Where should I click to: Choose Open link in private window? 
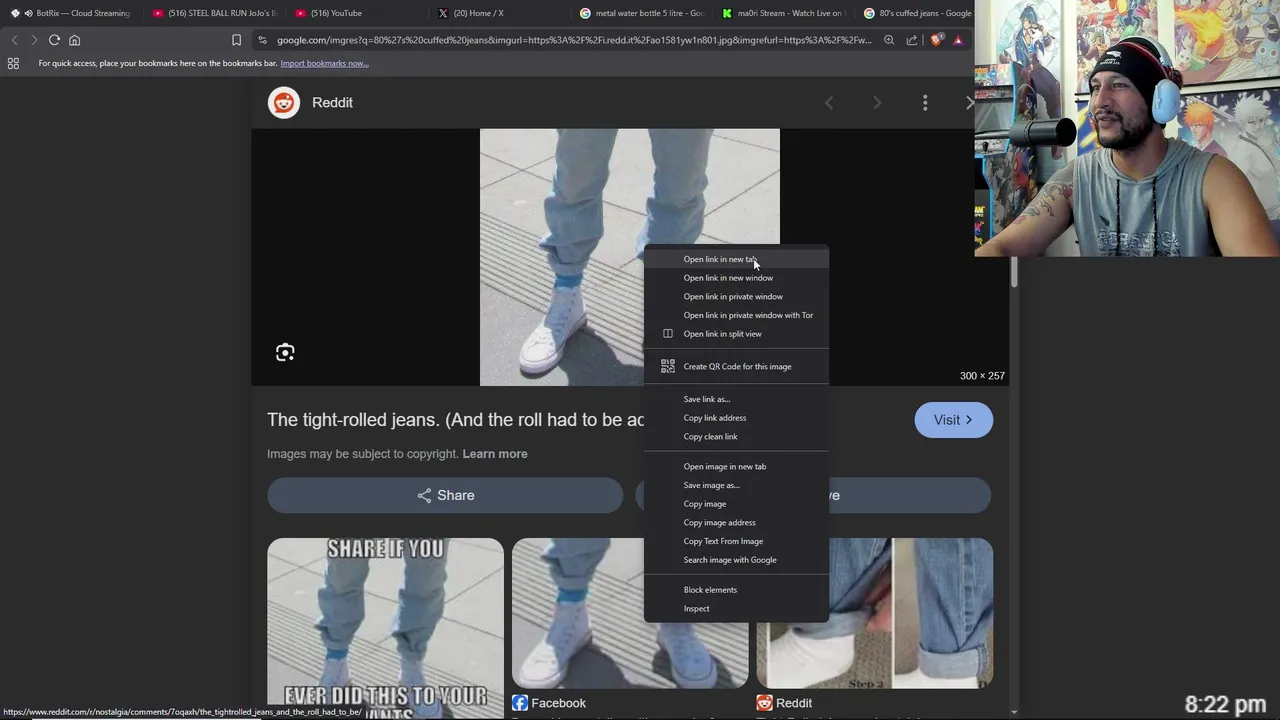pos(737,297)
